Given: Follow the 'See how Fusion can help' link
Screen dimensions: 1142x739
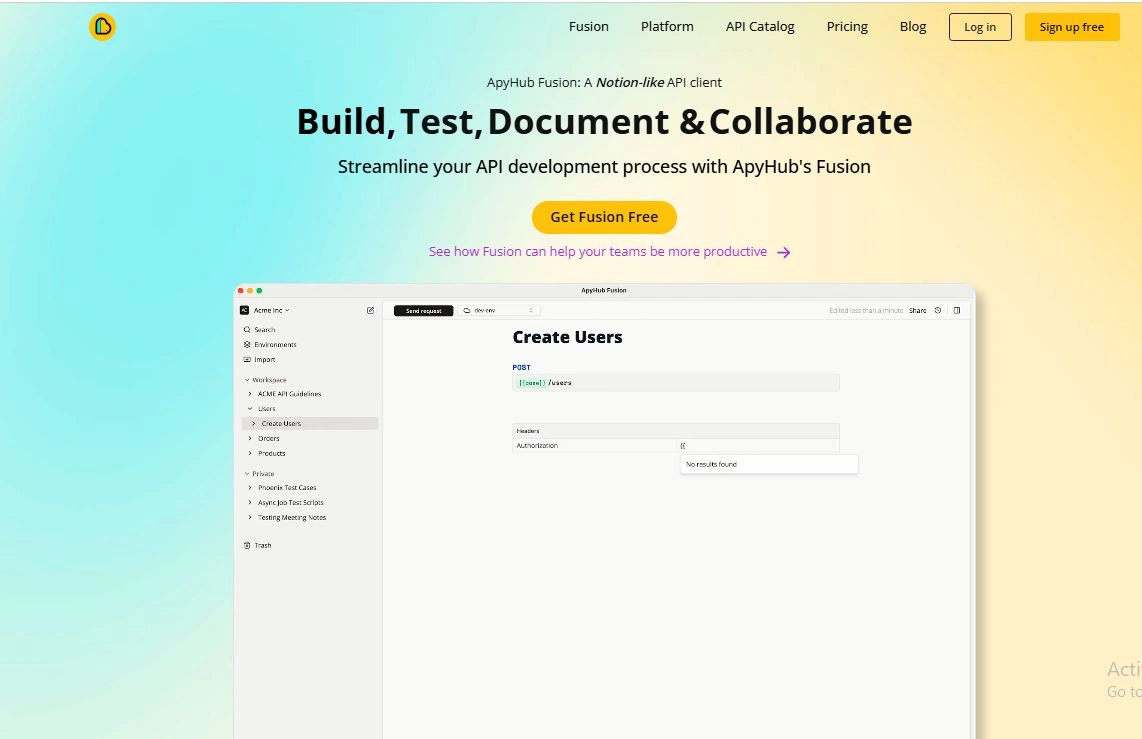Looking at the screenshot, I should tap(597, 251).
